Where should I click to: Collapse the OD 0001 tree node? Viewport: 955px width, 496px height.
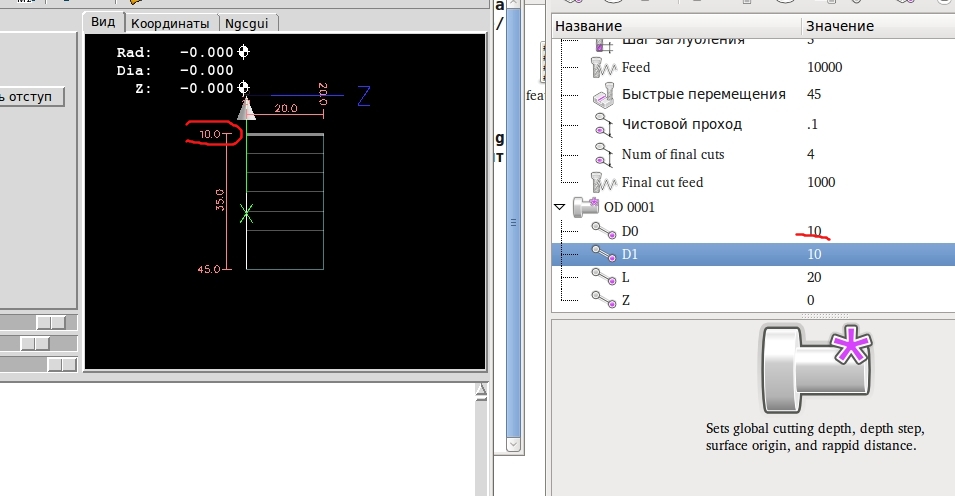tap(560, 207)
